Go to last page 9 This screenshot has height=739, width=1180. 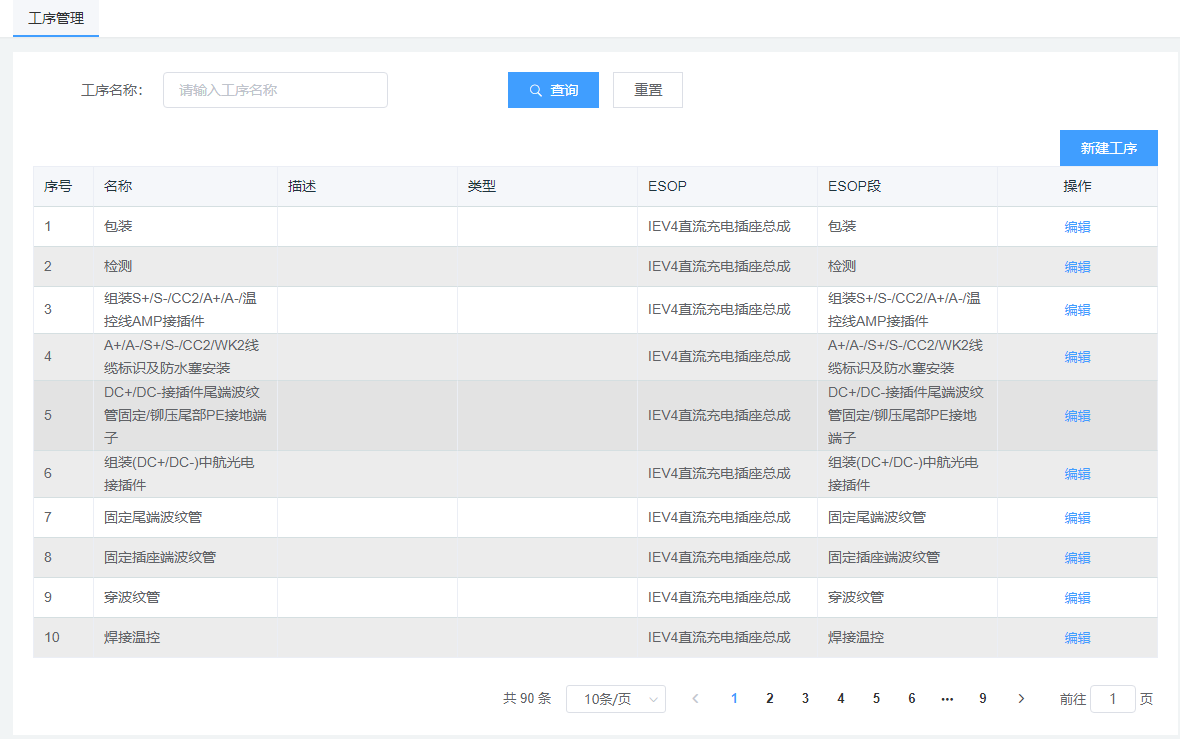point(983,699)
